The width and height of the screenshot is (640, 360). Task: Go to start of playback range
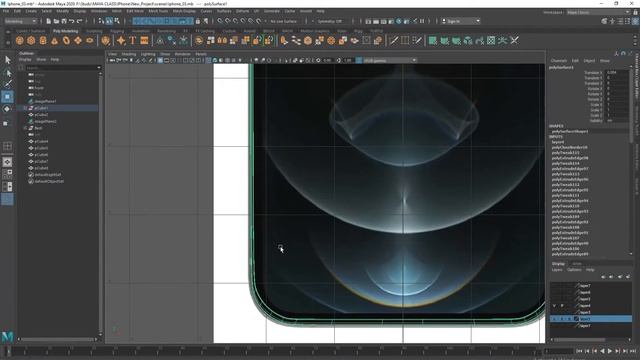(580, 351)
